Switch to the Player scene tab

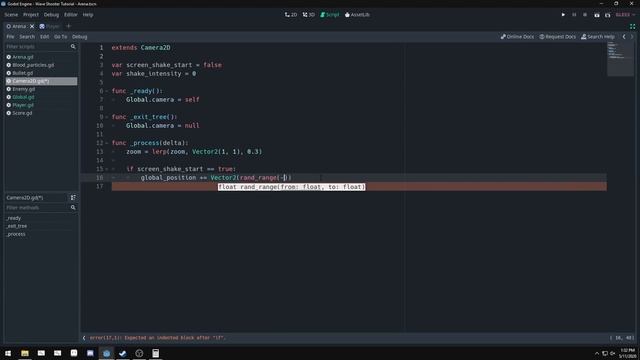point(50,26)
